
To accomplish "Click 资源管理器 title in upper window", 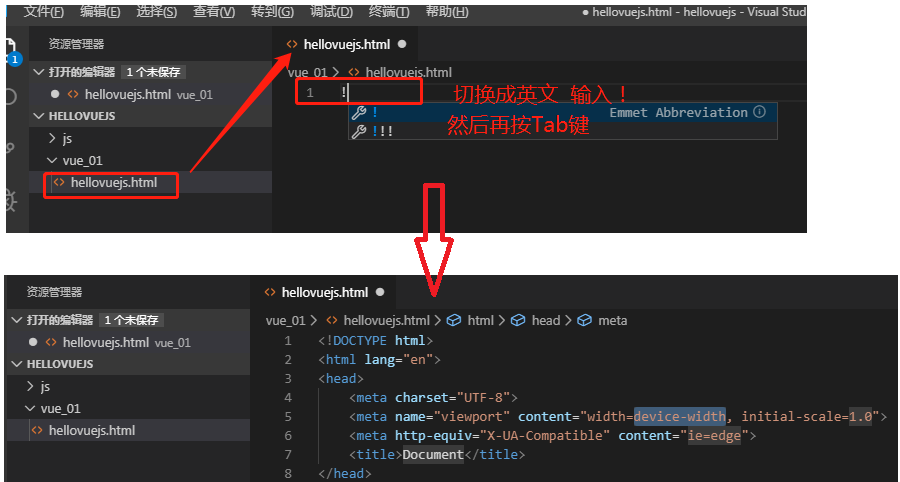I will 76,44.
